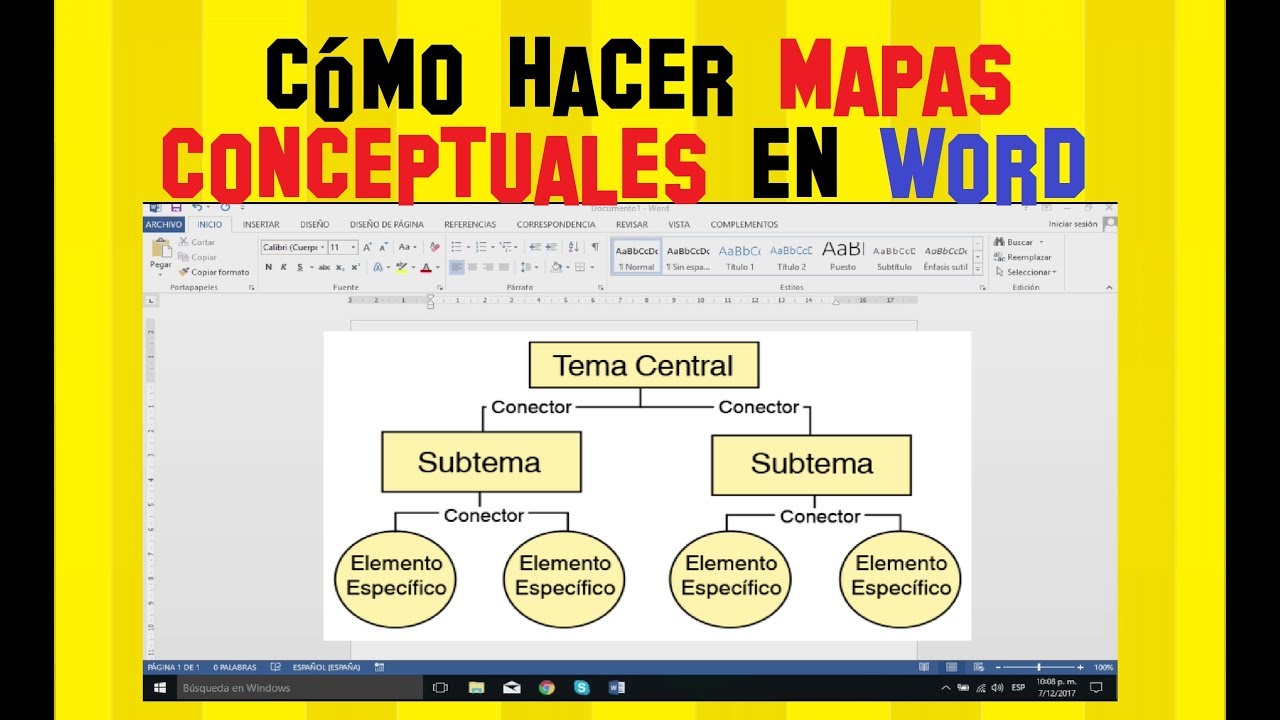Open the font size 11 dropdown

coord(353,247)
